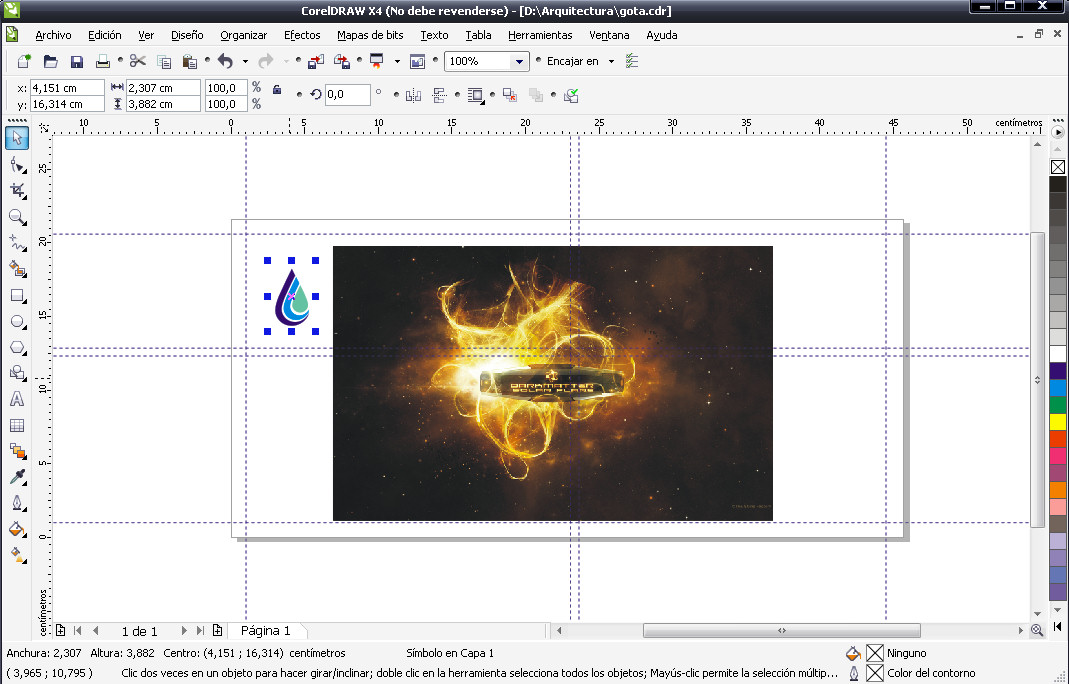1069x684 pixels.
Task: Pick the yellow swatch in the palette
Action: tap(1058, 421)
